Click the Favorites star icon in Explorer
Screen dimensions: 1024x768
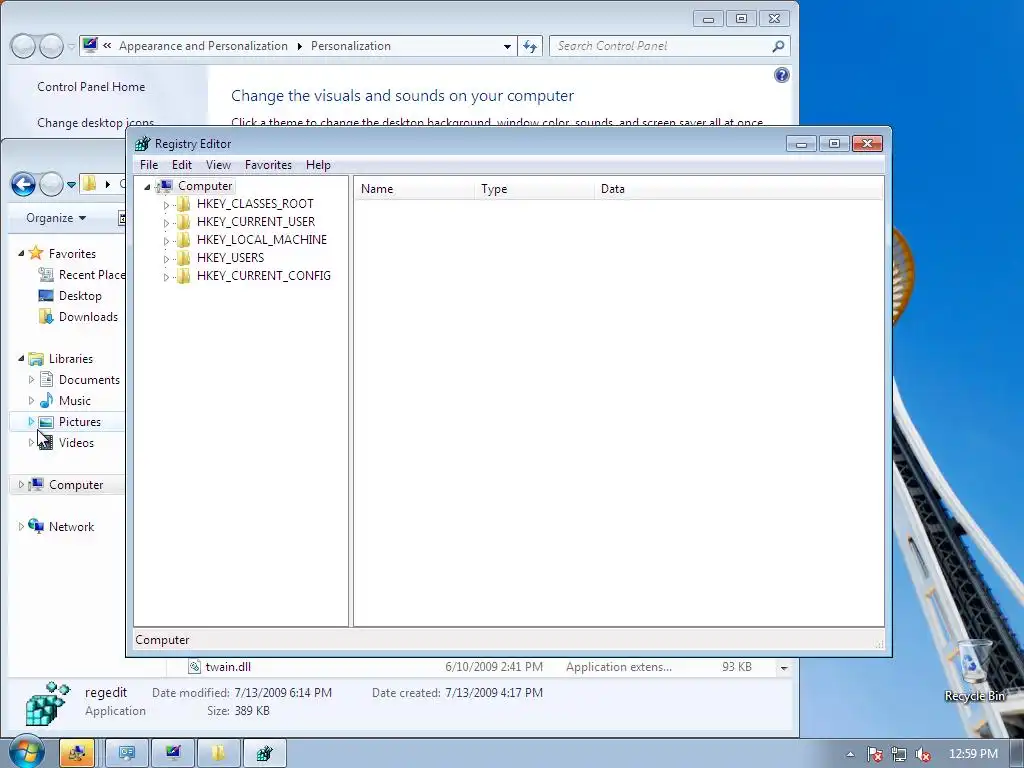[x=36, y=253]
